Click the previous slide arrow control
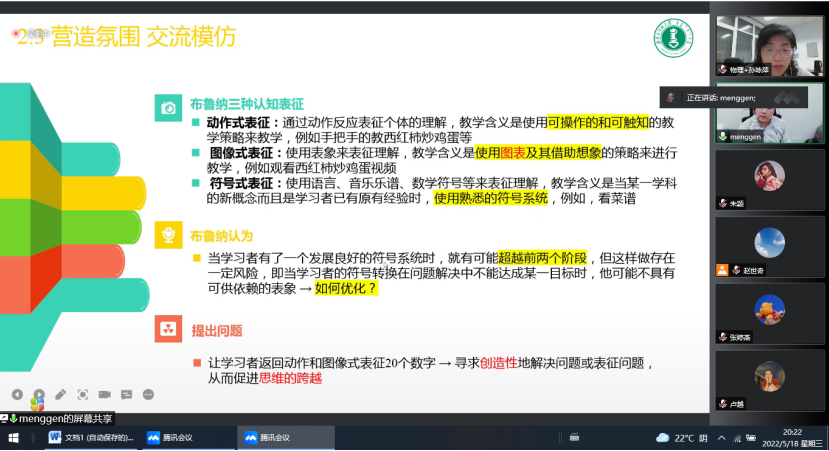 point(17,394)
